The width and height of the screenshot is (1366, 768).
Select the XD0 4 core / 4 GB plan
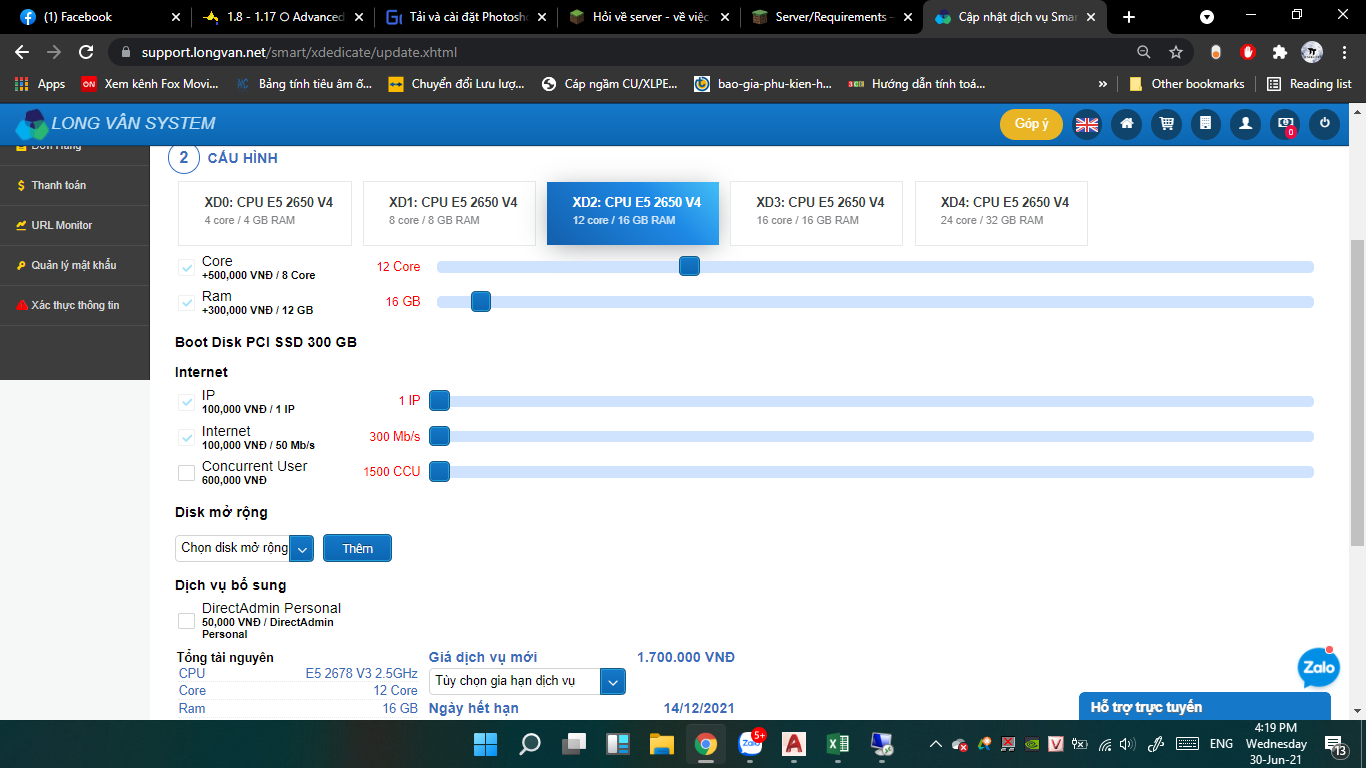(265, 213)
